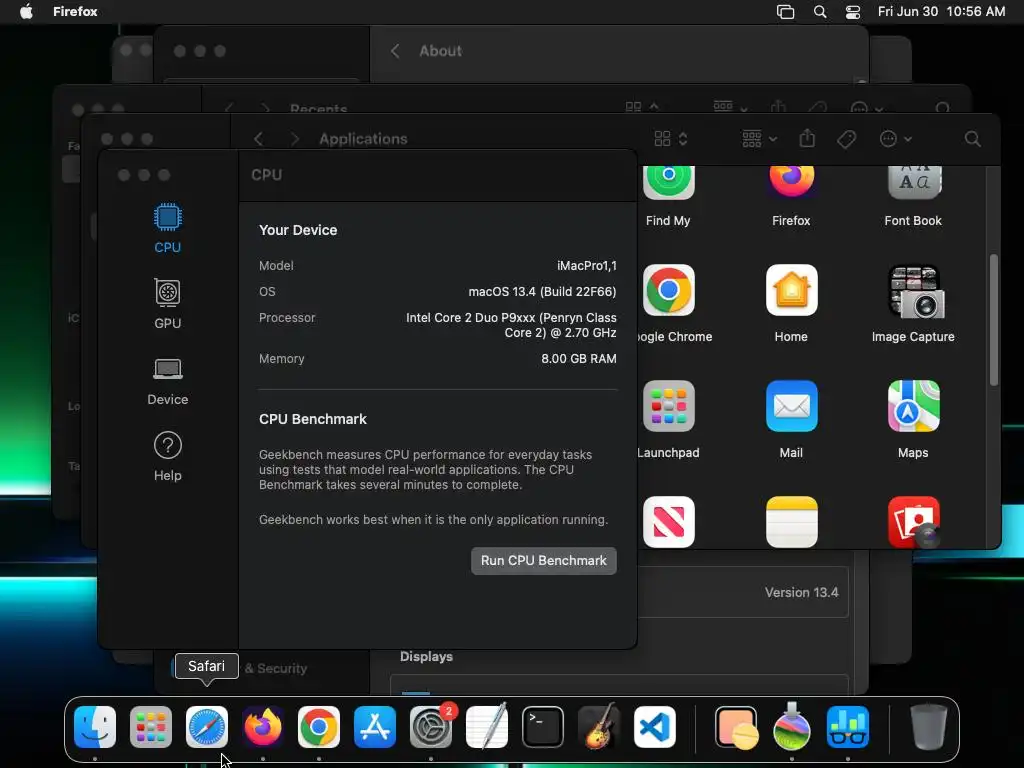Click the Version 13.4 row in System Settings
1024x768 pixels.
pos(743,592)
